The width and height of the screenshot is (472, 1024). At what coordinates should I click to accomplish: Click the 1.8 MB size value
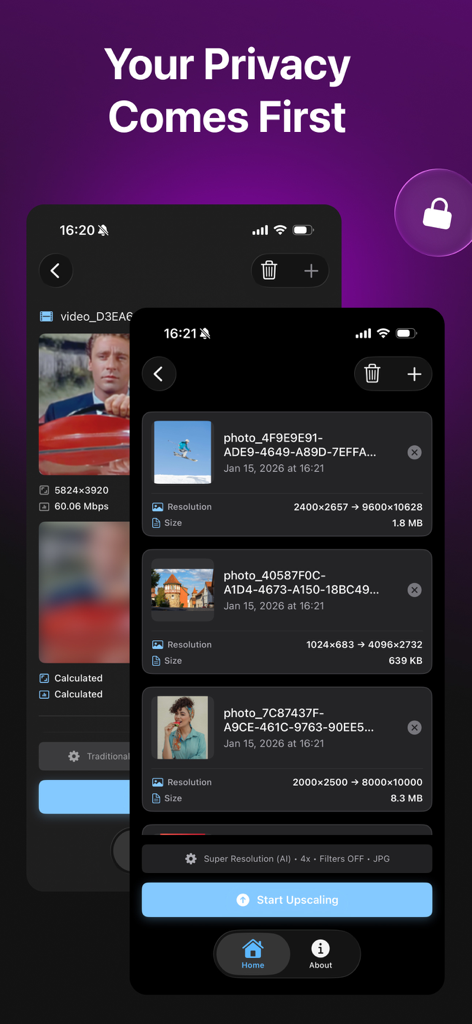tap(407, 523)
